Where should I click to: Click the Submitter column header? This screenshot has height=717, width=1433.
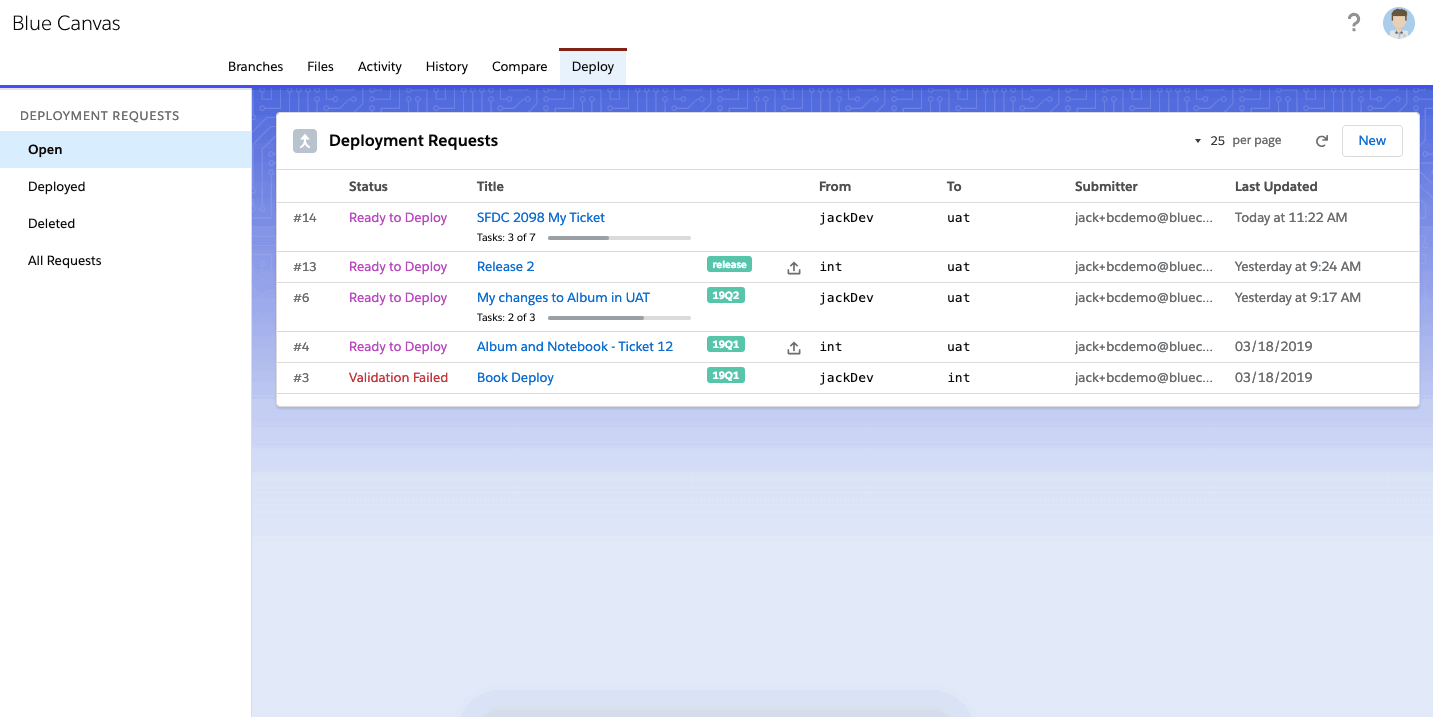[x=1106, y=187]
